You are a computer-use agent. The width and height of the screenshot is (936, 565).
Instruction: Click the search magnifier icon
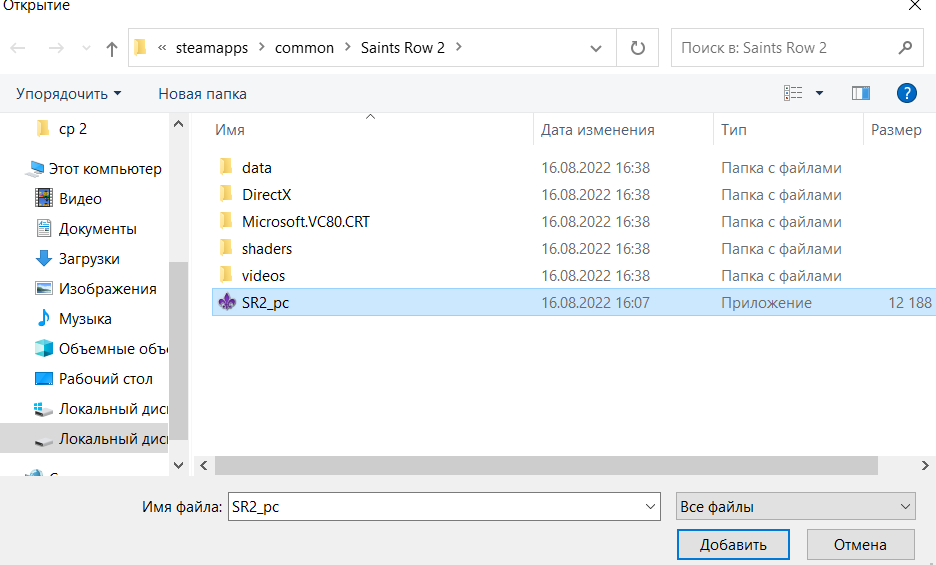pos(906,47)
